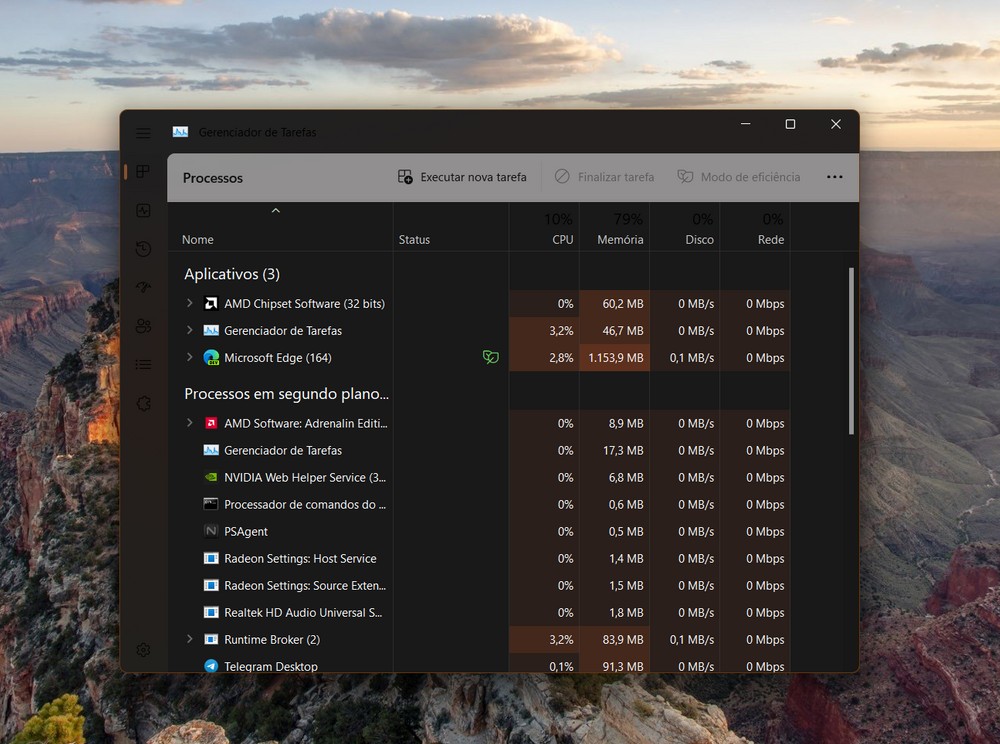Open the hamburger navigation menu
The height and width of the screenshot is (744, 1000).
(143, 133)
